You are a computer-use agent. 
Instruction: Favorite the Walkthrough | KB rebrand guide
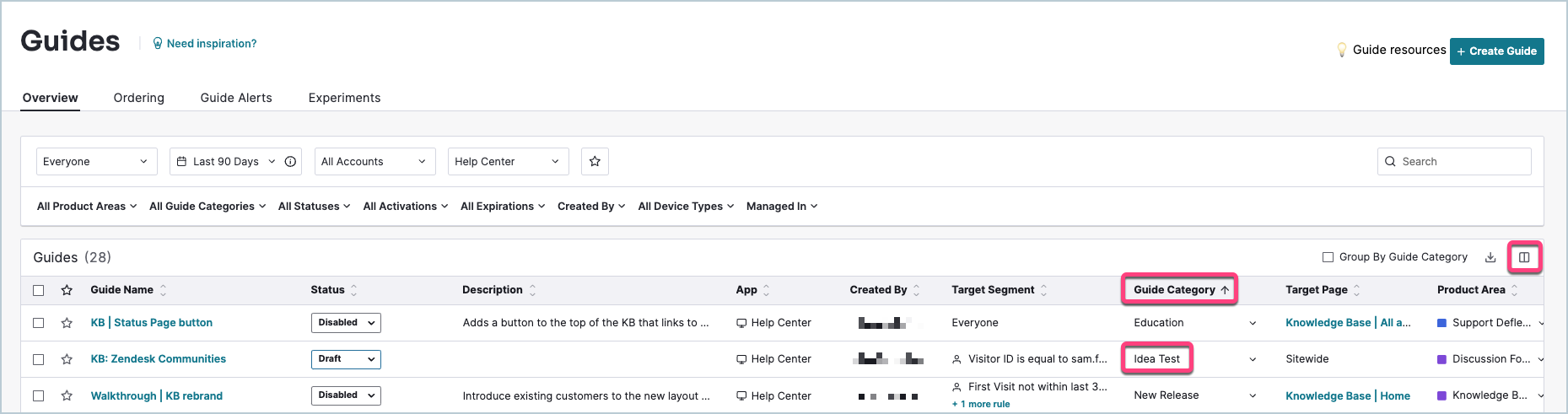point(67,395)
